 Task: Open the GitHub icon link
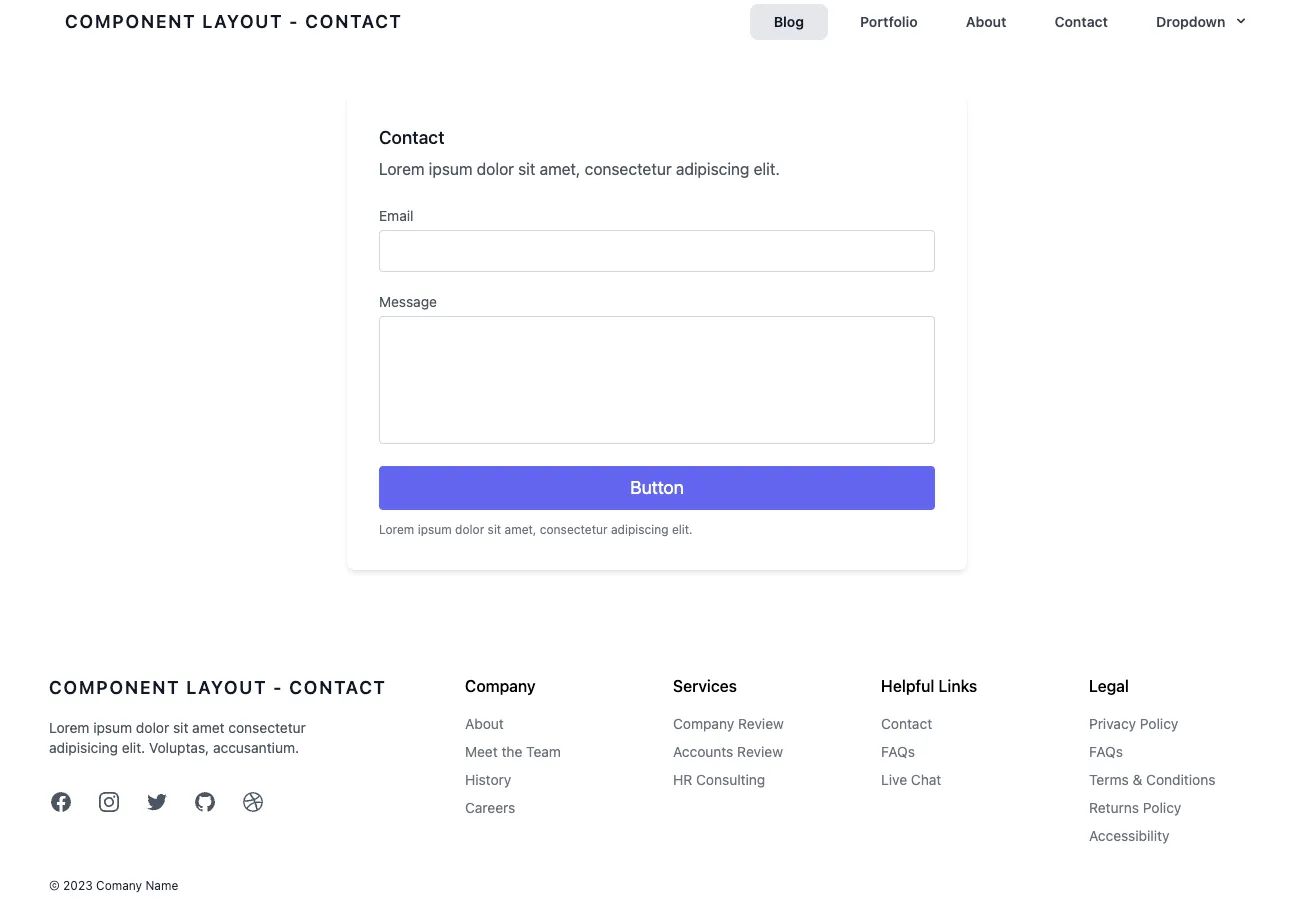205,802
